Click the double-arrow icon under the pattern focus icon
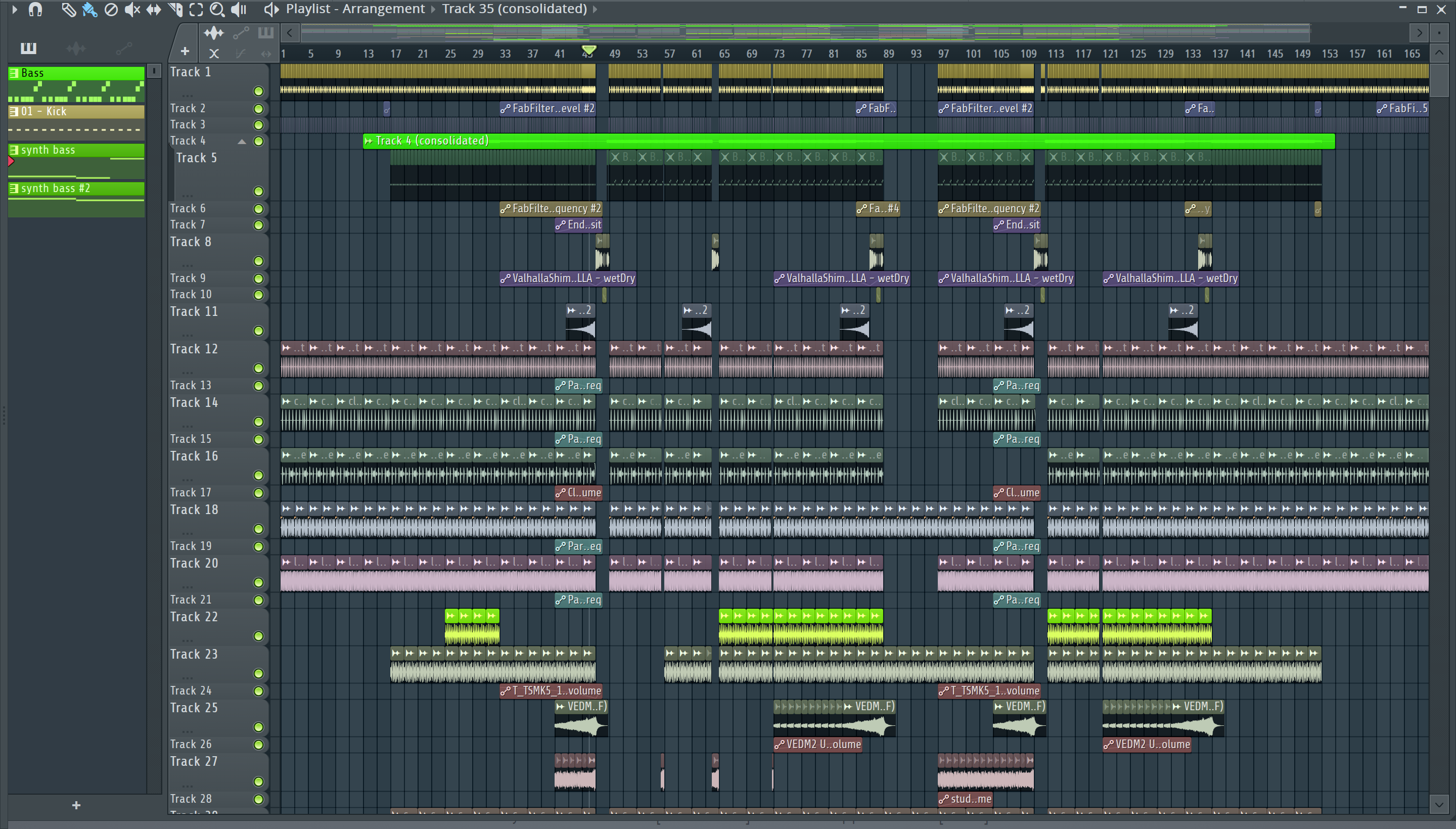The height and width of the screenshot is (829, 1456). (266, 54)
